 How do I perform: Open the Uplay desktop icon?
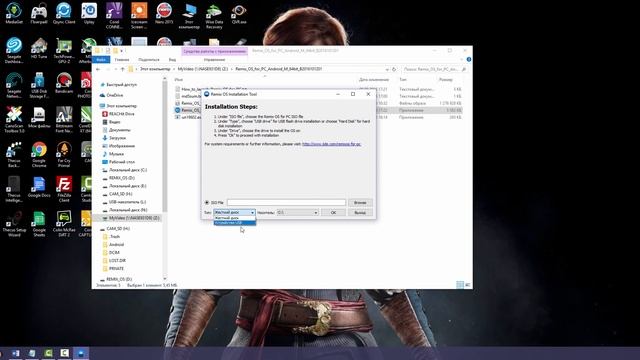89,13
